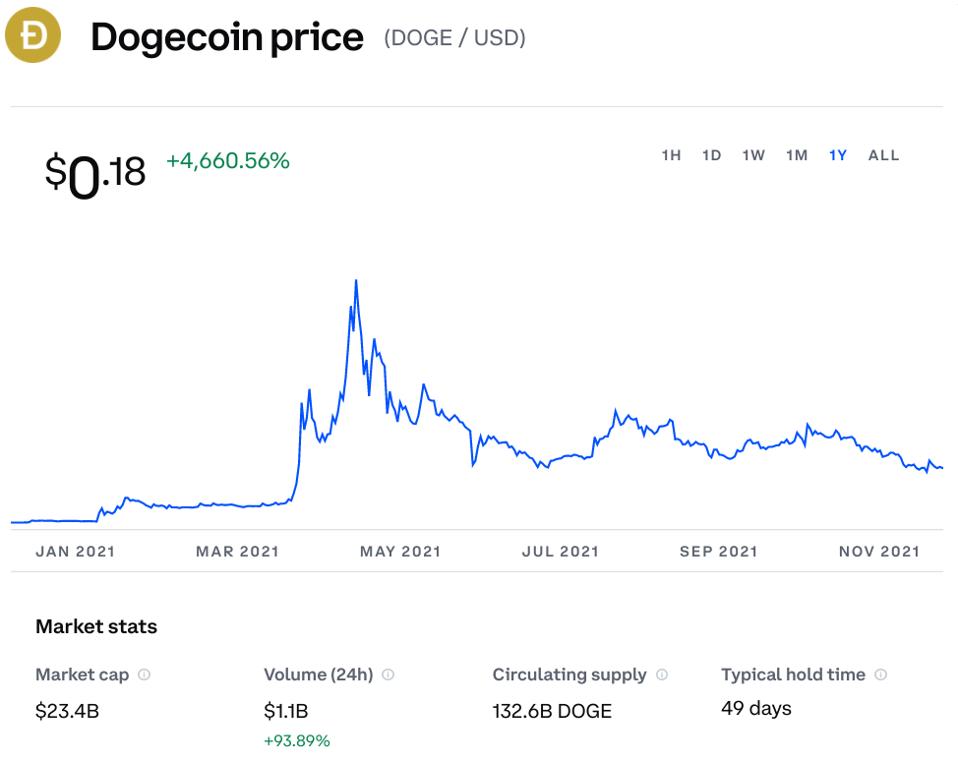958x763 pixels.
Task: Open the Market cap info icon
Action: (x=144, y=674)
